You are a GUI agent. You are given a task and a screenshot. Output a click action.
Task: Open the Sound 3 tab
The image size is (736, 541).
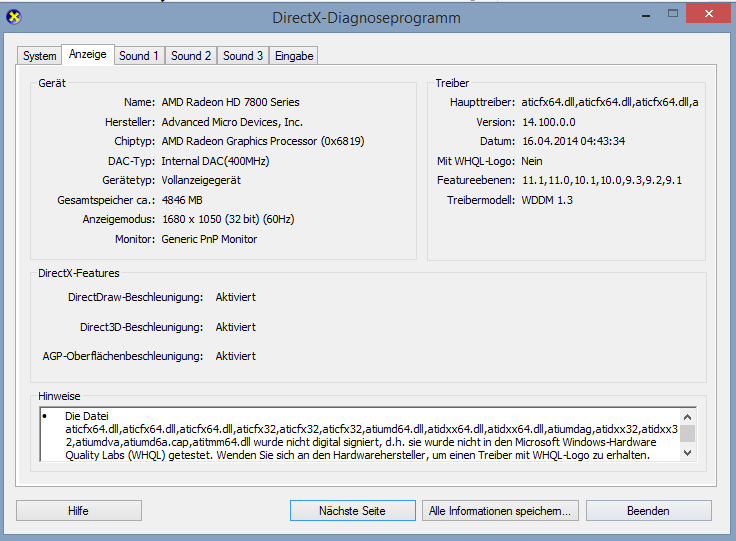point(243,56)
